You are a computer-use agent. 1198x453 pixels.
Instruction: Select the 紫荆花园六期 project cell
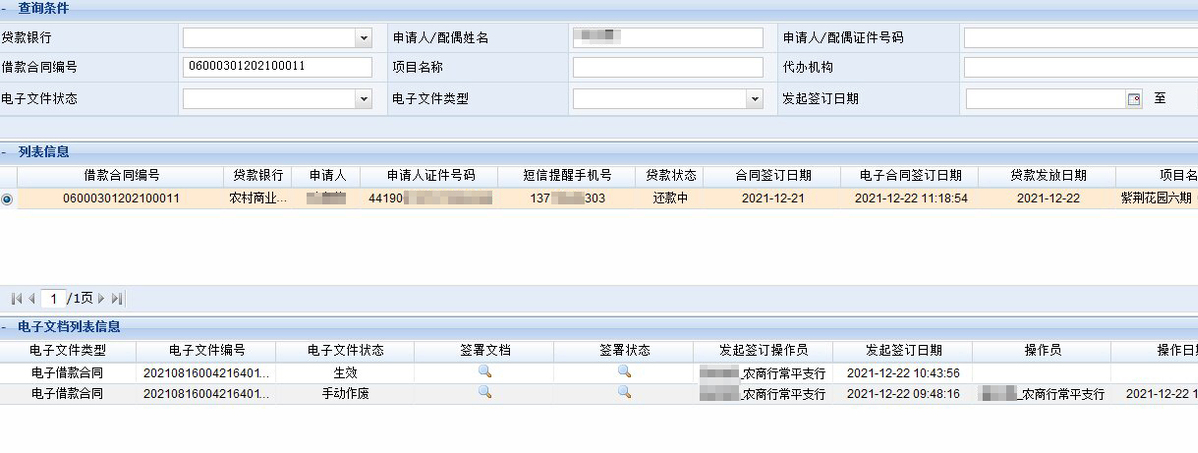[1156, 199]
